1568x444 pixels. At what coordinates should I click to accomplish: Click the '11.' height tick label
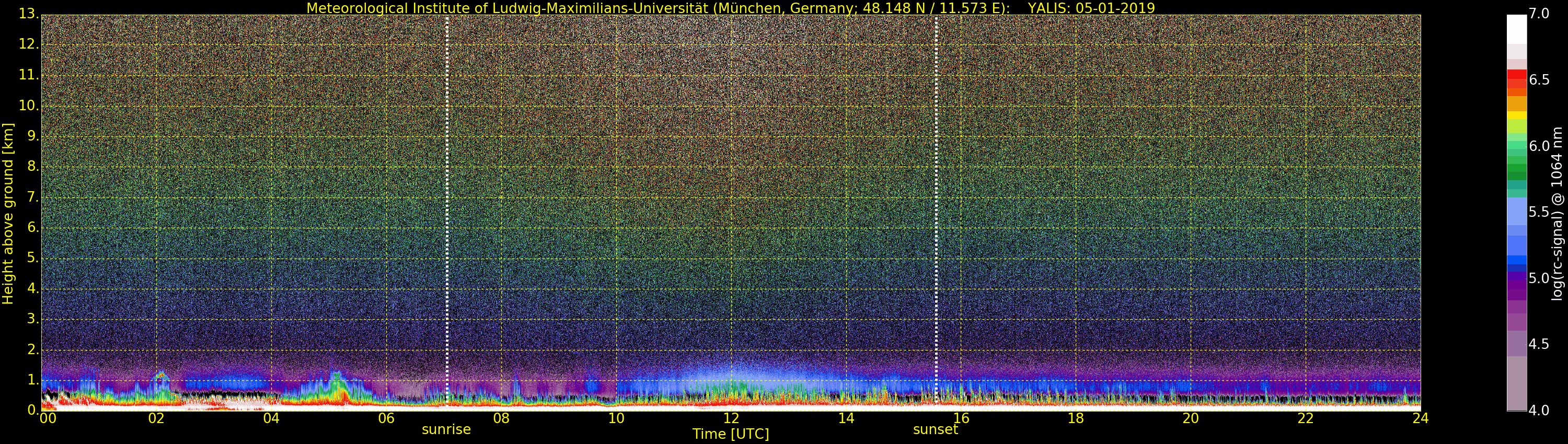[29, 75]
